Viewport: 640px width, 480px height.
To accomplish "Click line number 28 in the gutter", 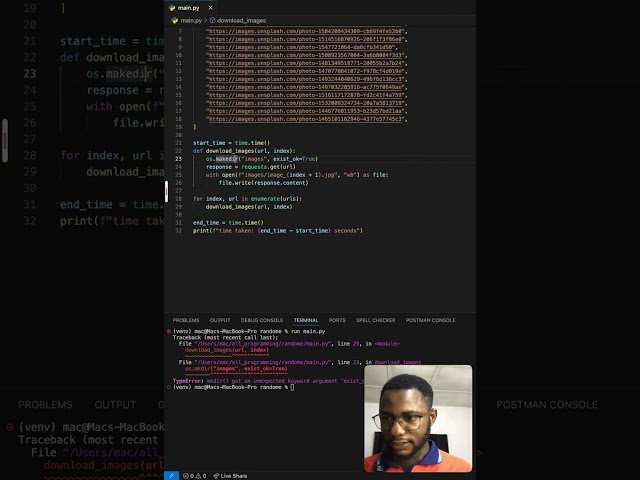I will [178, 199].
